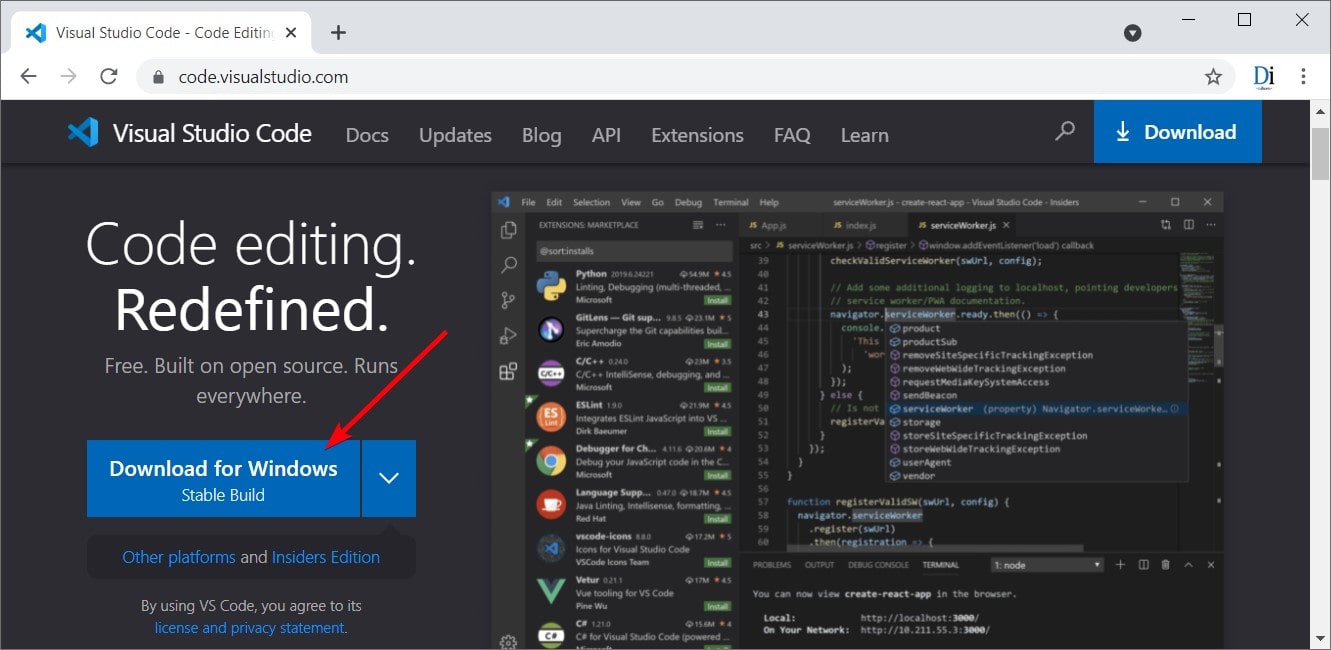Image resolution: width=1331 pixels, height=650 pixels.
Task: Click the blue Download button in header
Action: (1177, 132)
